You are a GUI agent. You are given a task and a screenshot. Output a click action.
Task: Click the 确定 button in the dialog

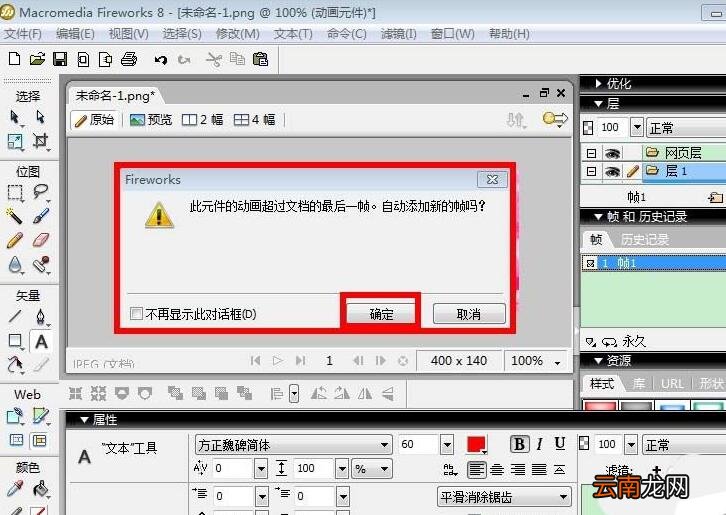click(381, 314)
